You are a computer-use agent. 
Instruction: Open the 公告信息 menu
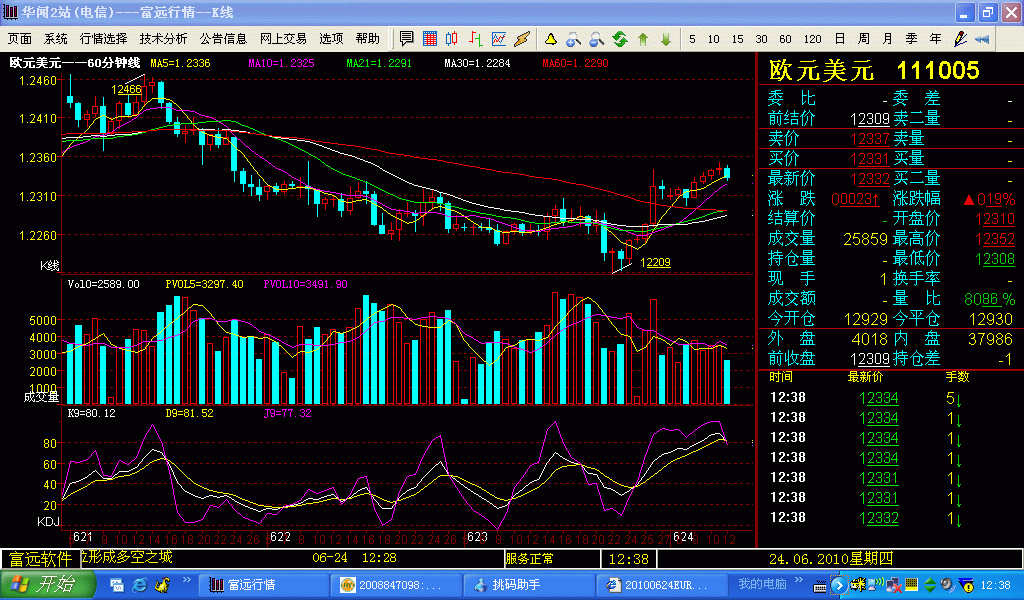[223, 39]
